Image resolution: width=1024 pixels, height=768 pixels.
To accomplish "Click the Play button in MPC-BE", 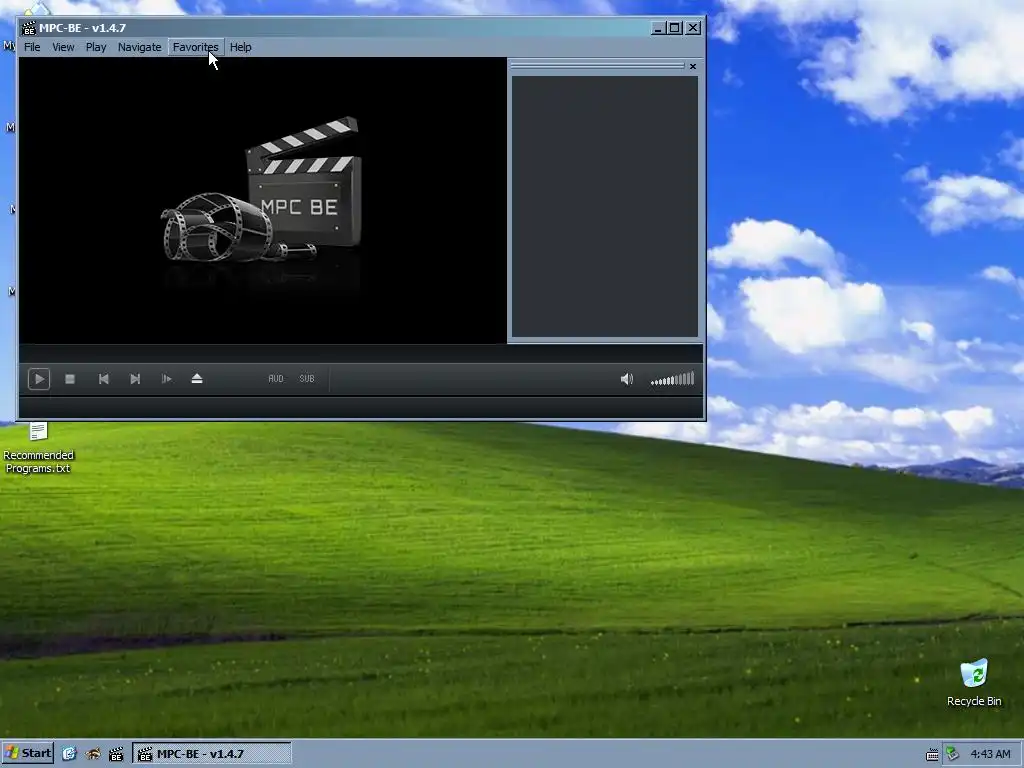I will tap(39, 379).
